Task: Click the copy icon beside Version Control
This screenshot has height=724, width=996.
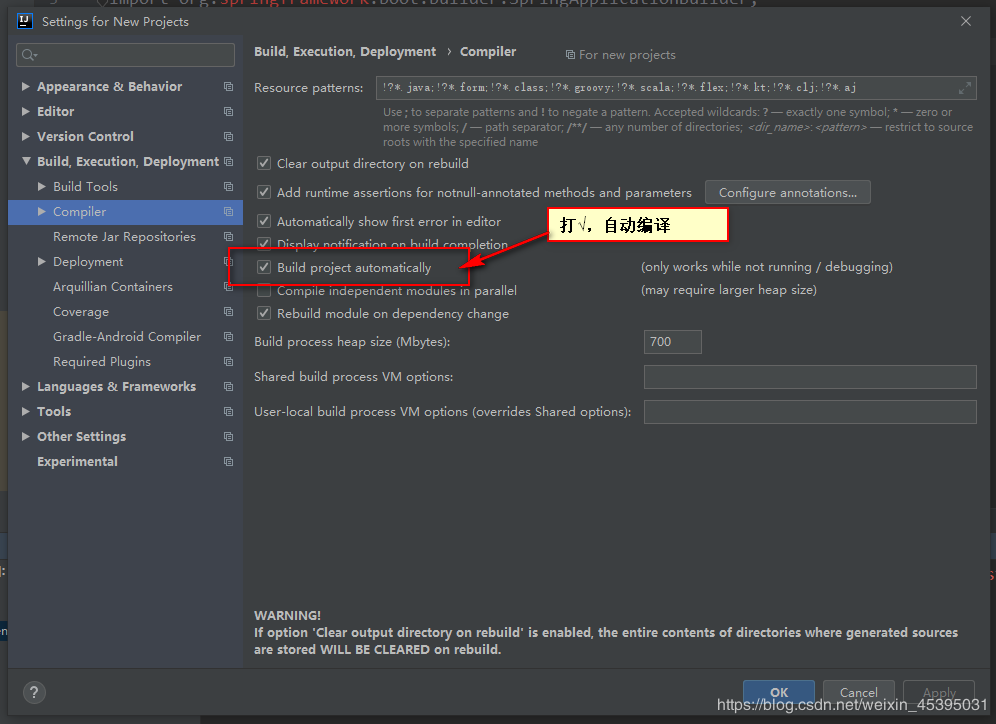Action: coord(229,137)
